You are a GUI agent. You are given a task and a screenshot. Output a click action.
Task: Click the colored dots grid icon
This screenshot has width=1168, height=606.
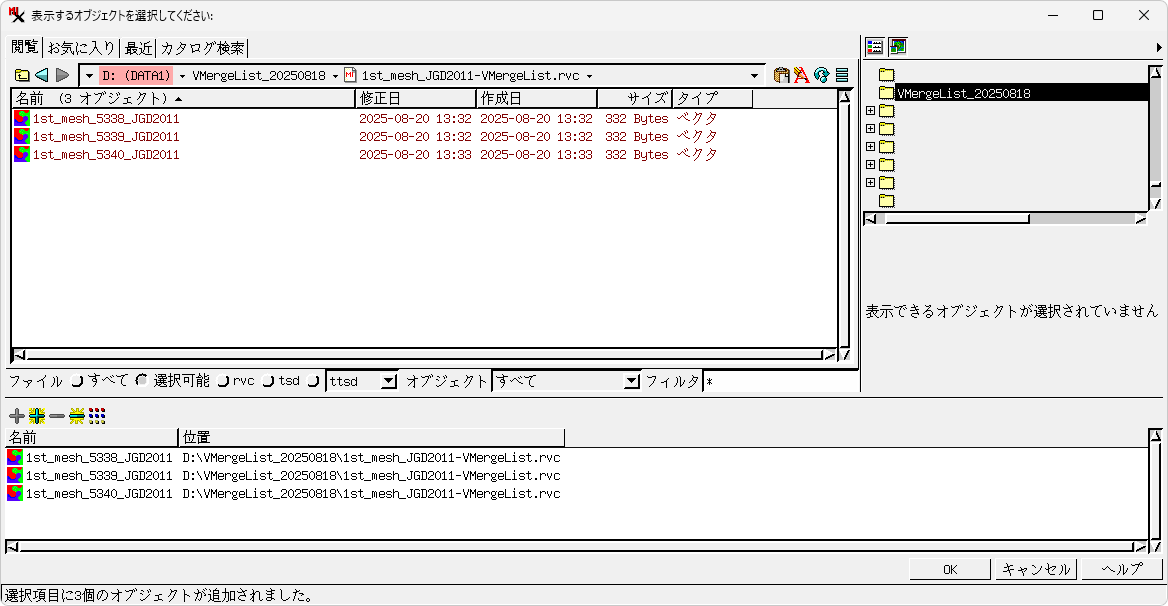pos(97,415)
